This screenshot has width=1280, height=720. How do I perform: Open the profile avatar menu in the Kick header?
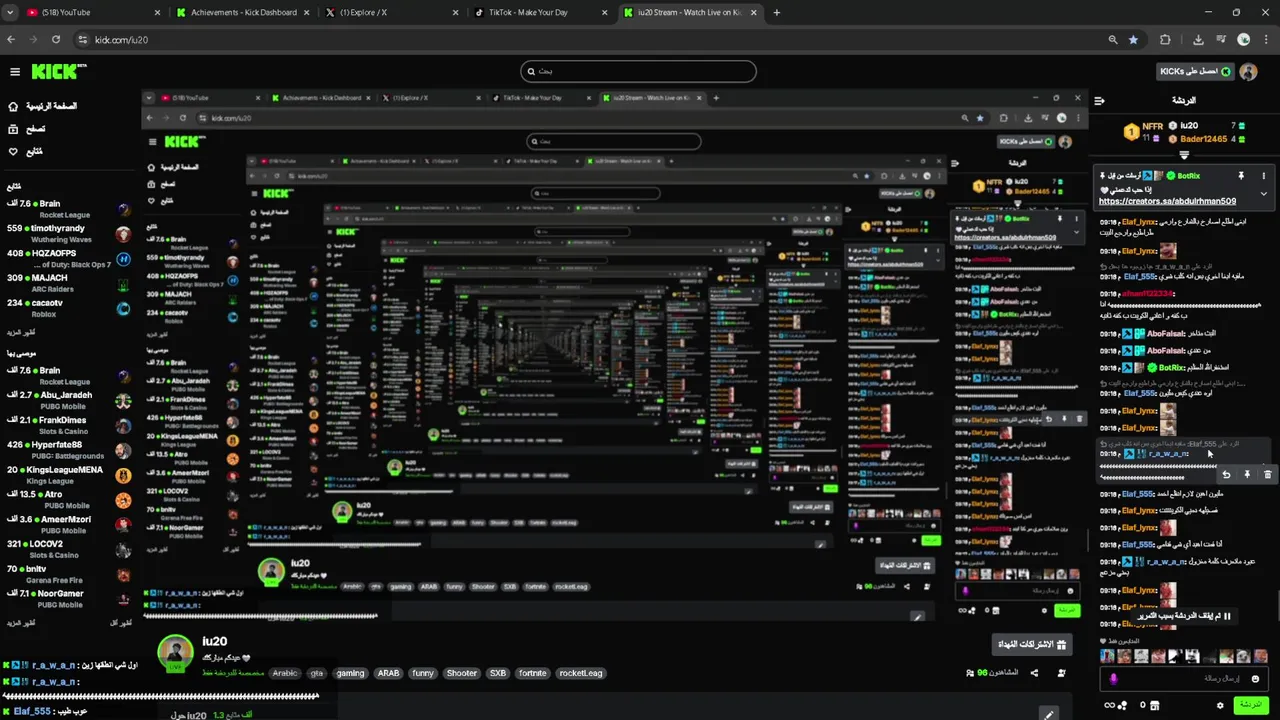(1248, 72)
